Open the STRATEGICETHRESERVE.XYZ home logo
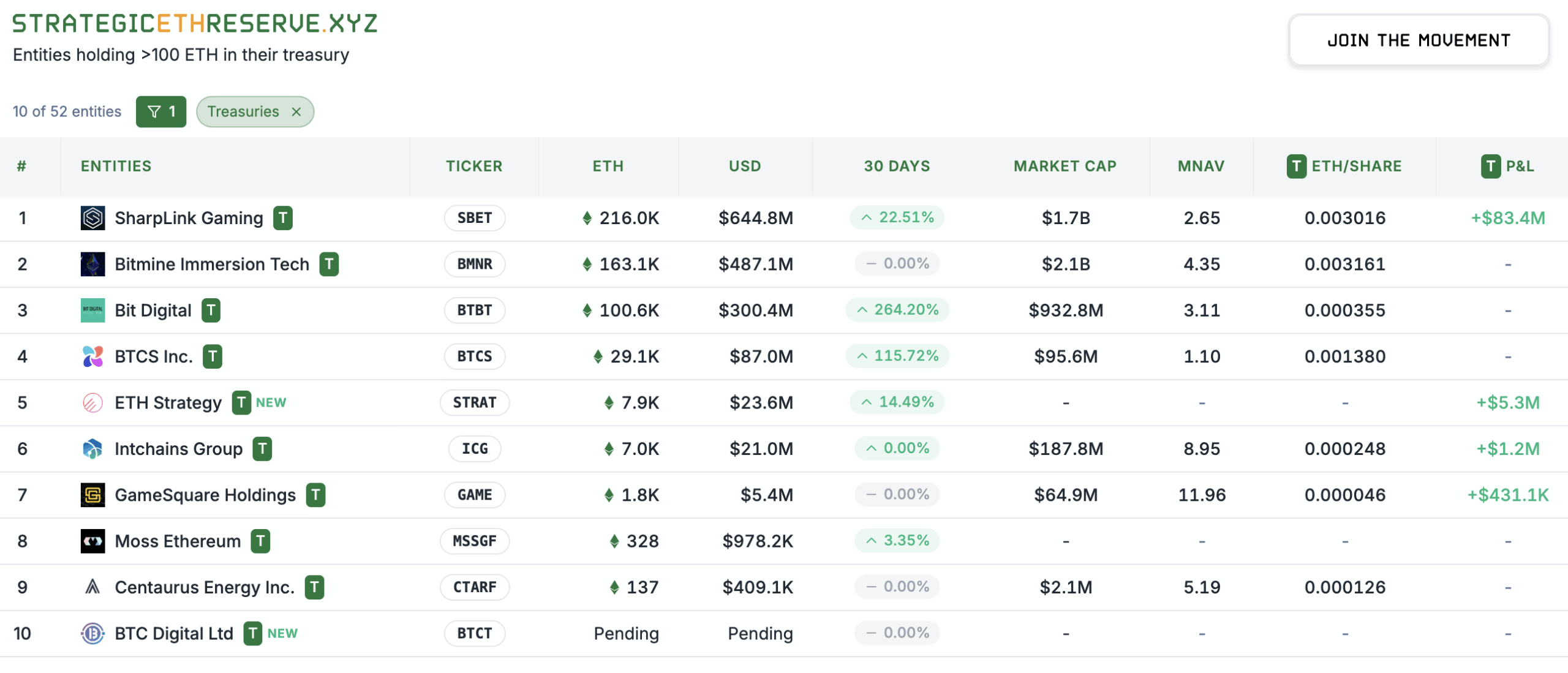 pos(195,23)
